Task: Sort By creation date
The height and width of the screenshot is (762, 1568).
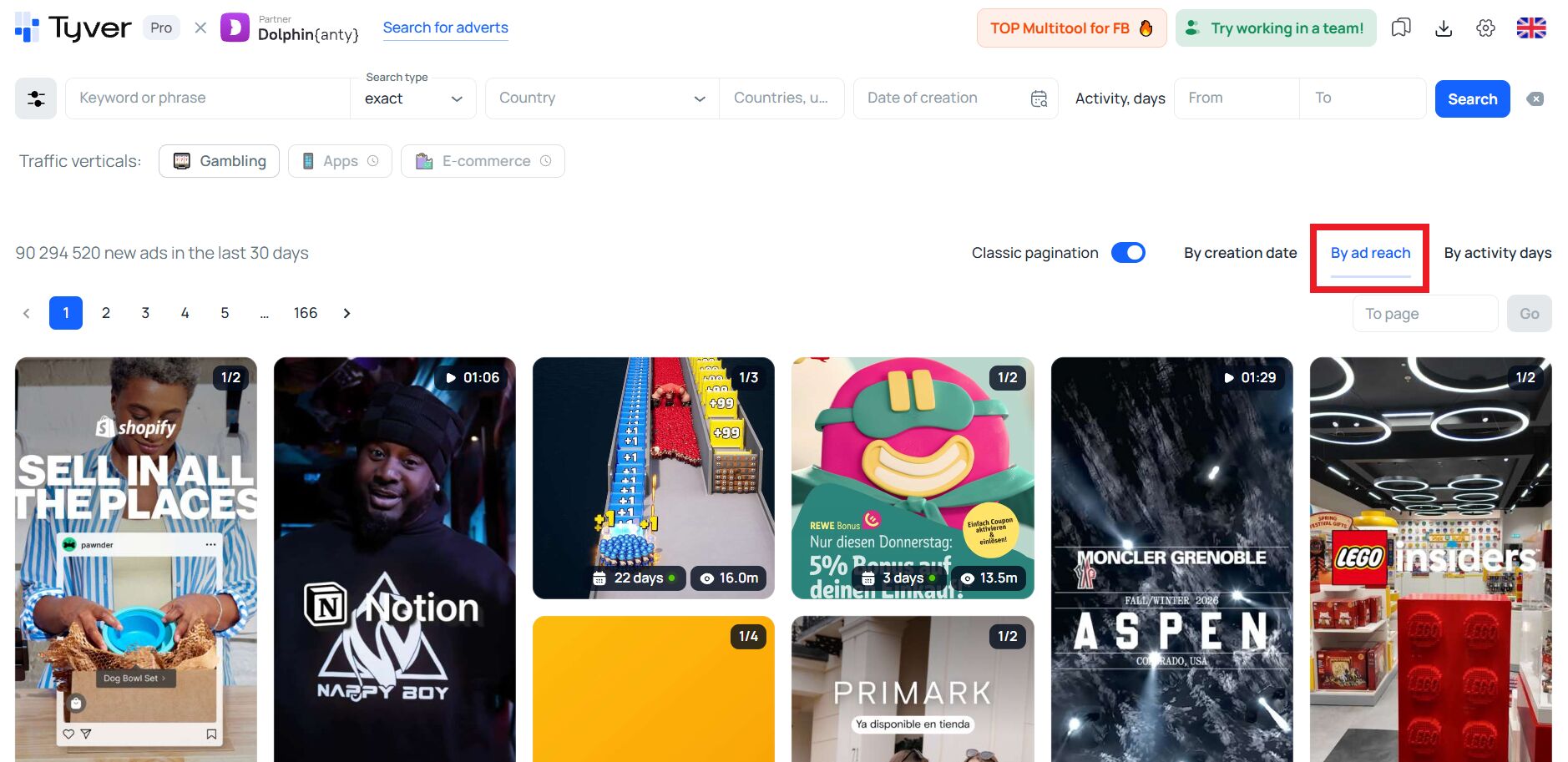Action: [x=1240, y=253]
